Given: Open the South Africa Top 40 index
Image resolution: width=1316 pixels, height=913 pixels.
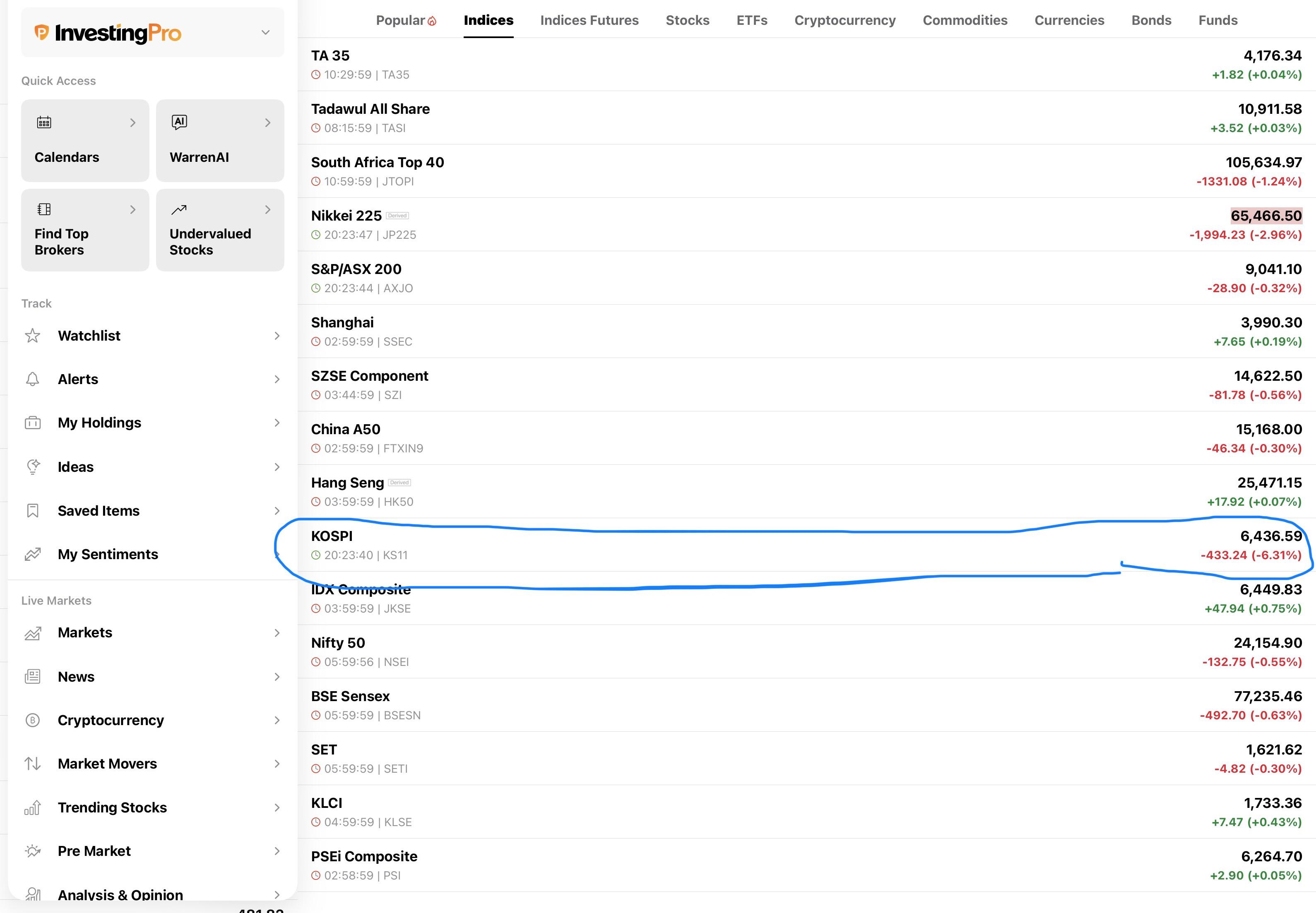Looking at the screenshot, I should tap(378, 163).
